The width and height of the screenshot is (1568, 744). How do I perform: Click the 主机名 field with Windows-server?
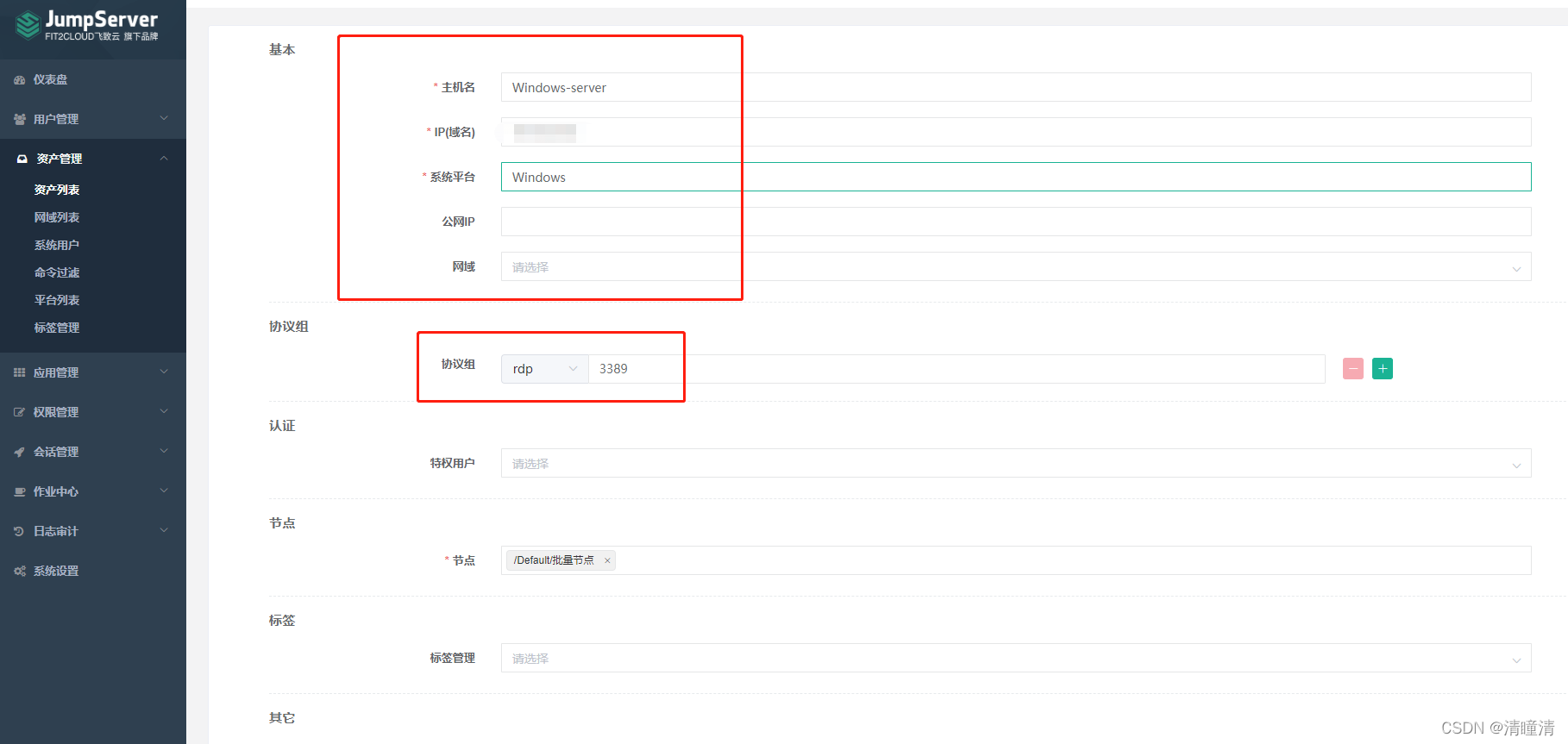pos(1016,87)
